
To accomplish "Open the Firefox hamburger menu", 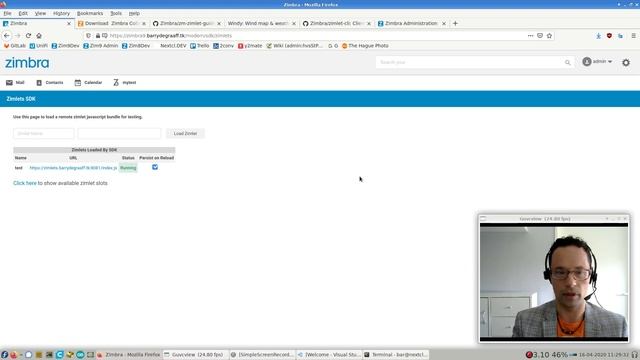I will [x=633, y=36].
